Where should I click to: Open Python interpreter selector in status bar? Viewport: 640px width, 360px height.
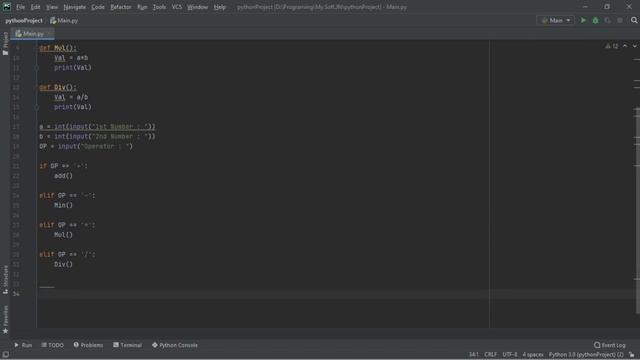point(586,354)
